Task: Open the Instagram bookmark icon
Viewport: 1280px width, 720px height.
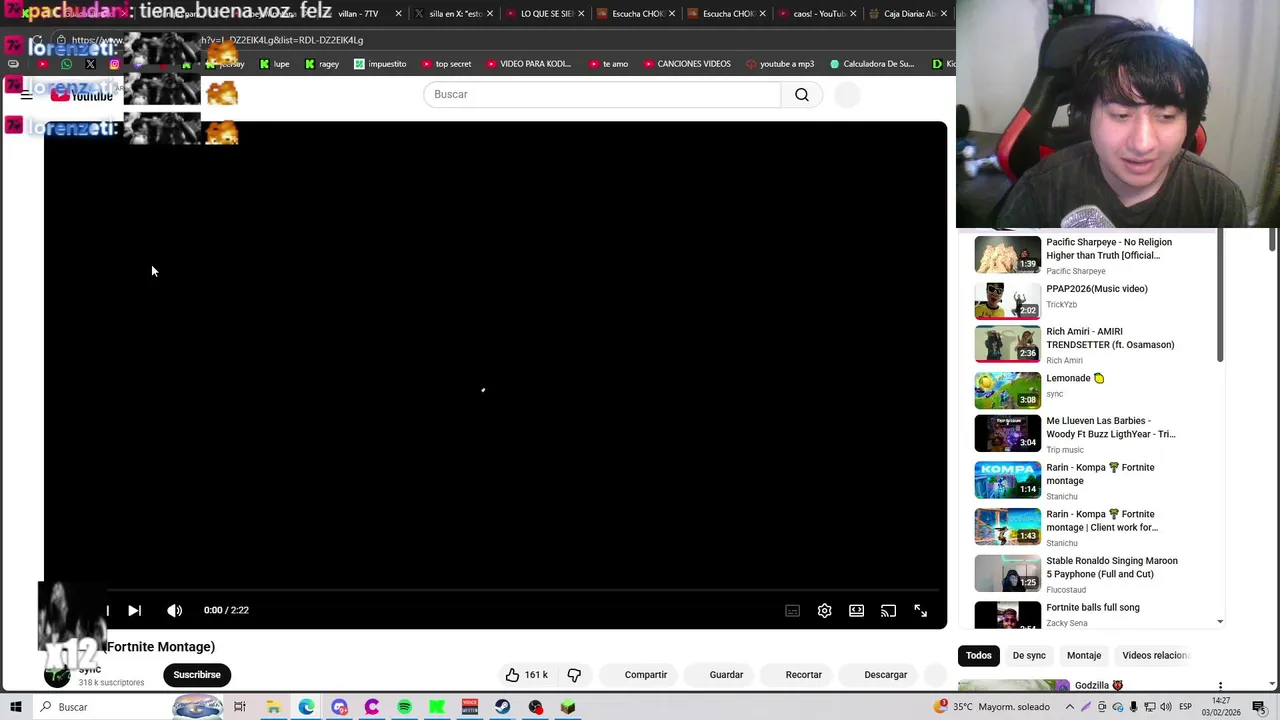Action: coord(114,64)
